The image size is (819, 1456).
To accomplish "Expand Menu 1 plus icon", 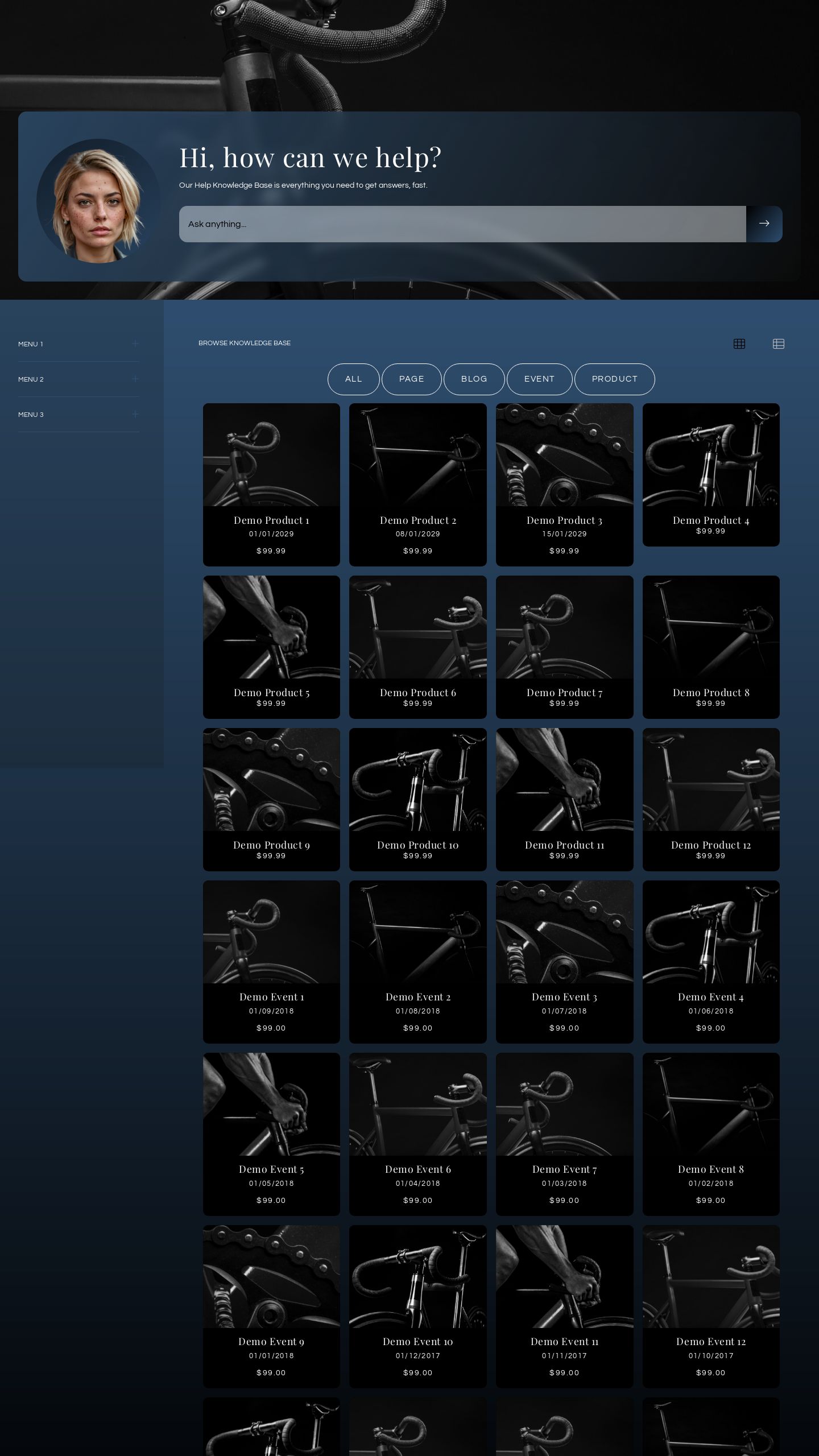I will (x=135, y=344).
